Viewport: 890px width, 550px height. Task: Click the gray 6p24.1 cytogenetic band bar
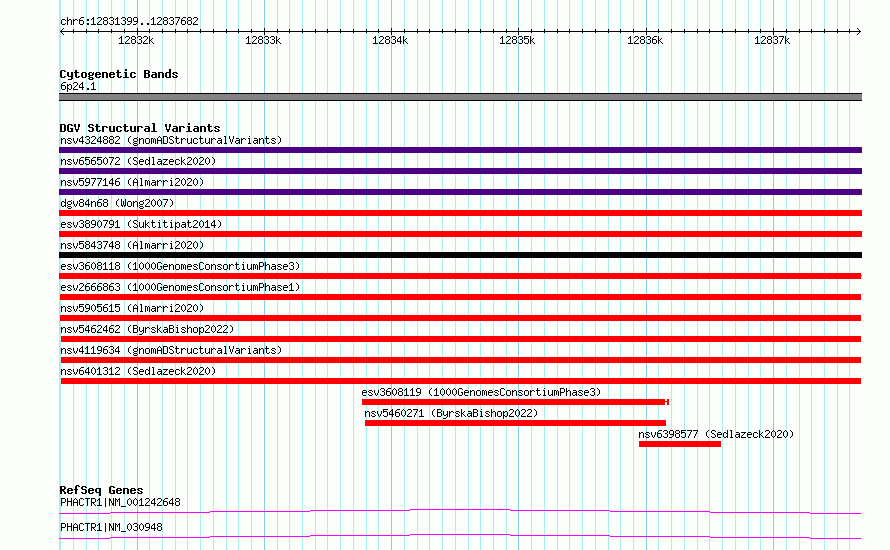[460, 97]
